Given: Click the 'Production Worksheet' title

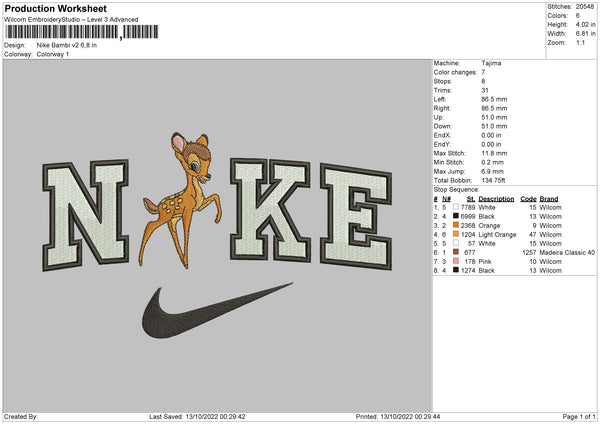Looking at the screenshot, I should (56, 8).
